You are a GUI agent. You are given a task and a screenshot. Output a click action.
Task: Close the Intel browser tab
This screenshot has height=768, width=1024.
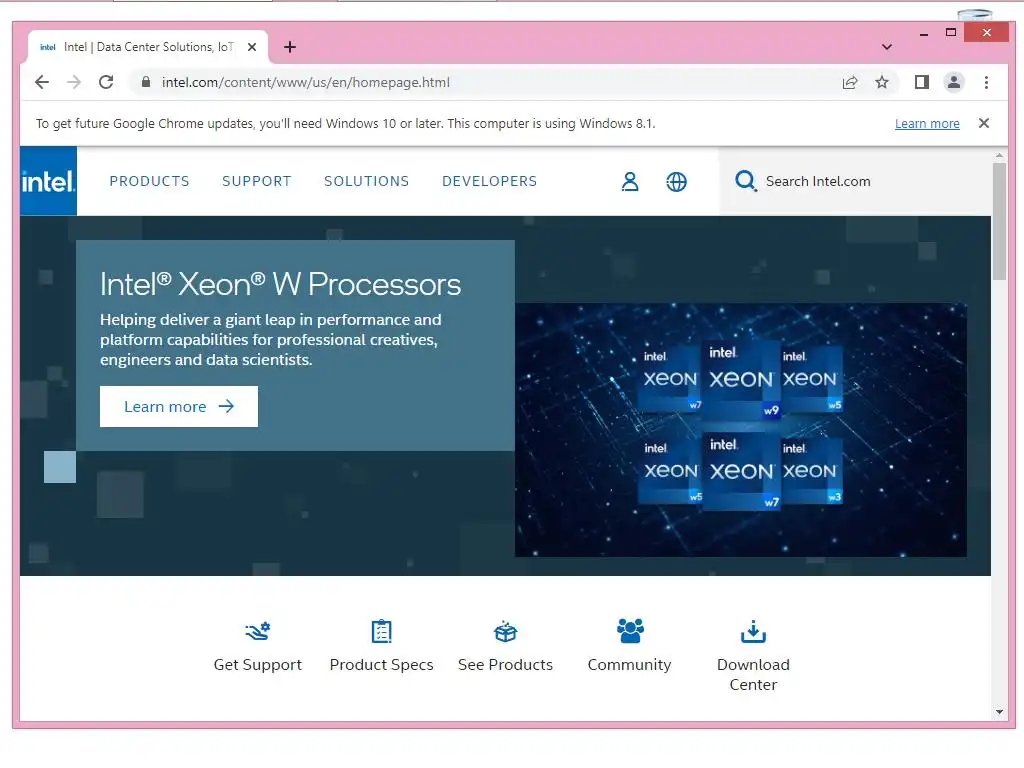click(252, 47)
